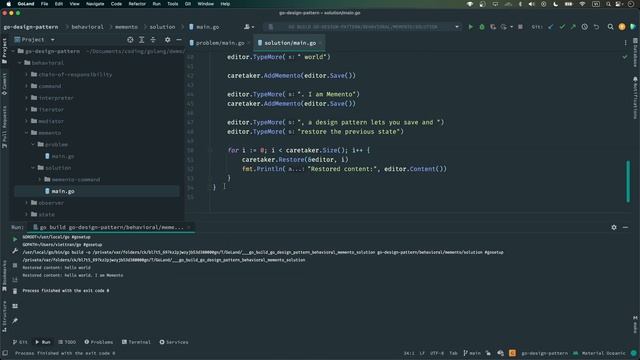Open Run panel settings gear
The width and height of the screenshot is (640, 360).
pyautogui.click(x=614, y=227)
